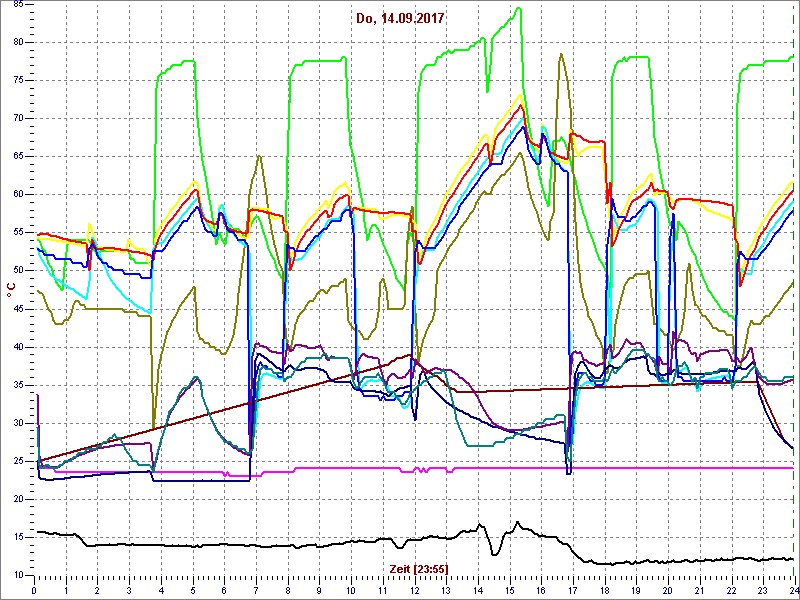Click the 10 label on the y-axis
Screen dimensions: 800x600
[x=20, y=576]
